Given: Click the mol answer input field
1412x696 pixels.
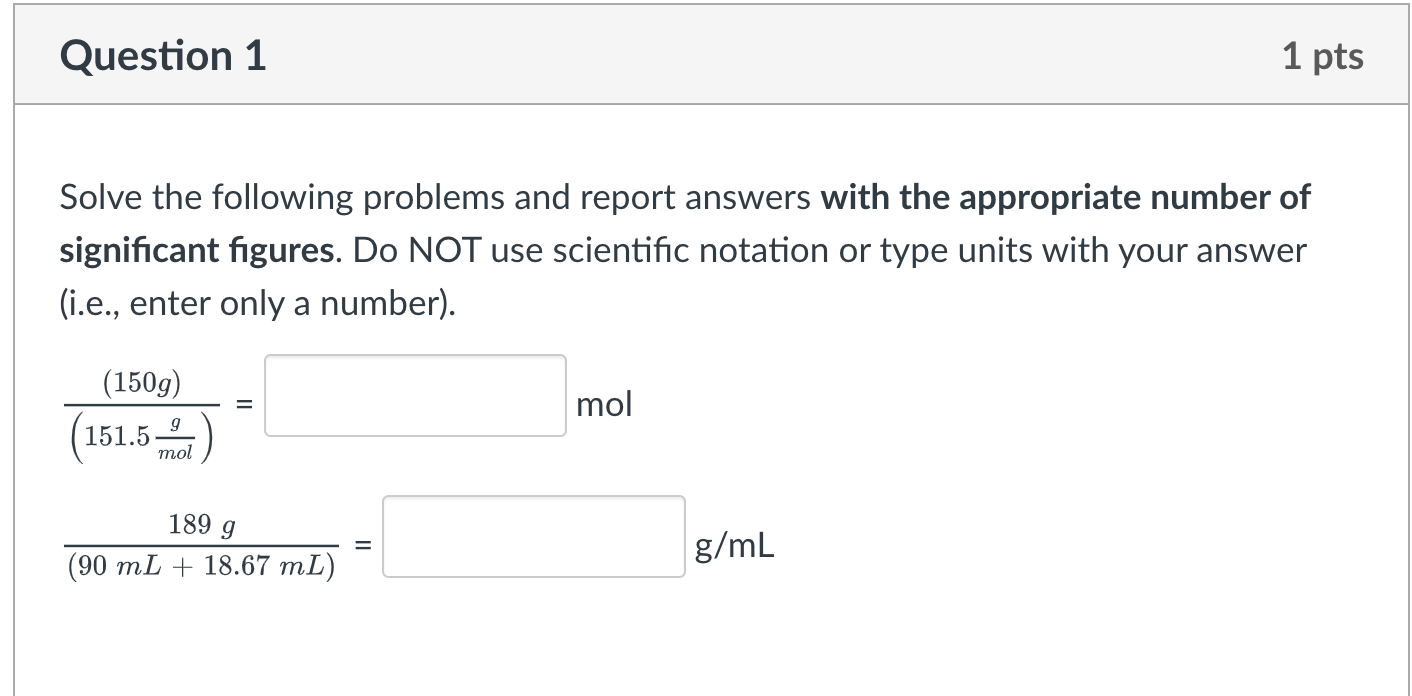Looking at the screenshot, I should coord(415,395).
